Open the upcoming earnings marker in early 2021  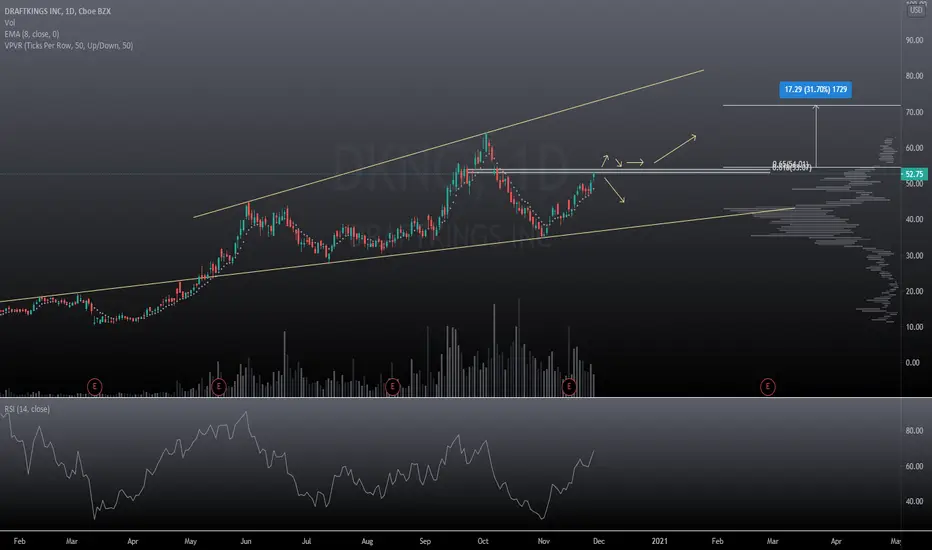tap(768, 386)
